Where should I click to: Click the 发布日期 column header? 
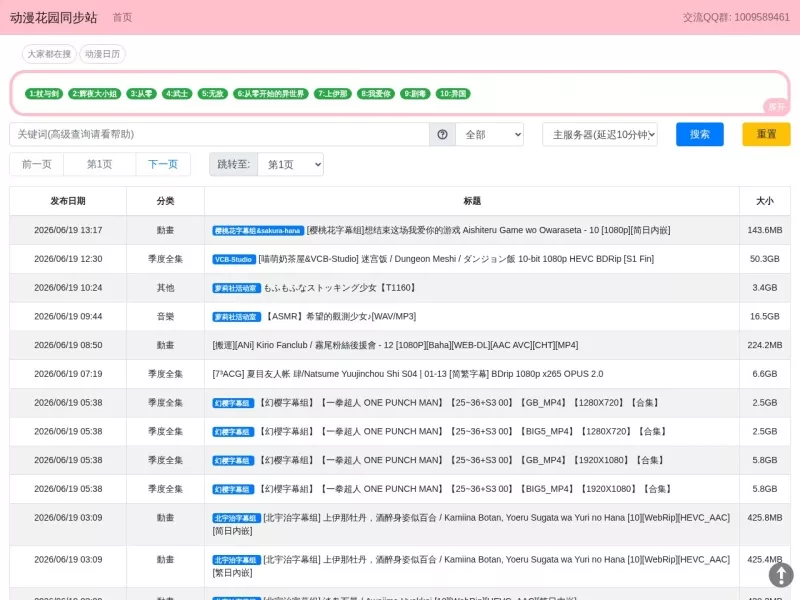click(68, 201)
